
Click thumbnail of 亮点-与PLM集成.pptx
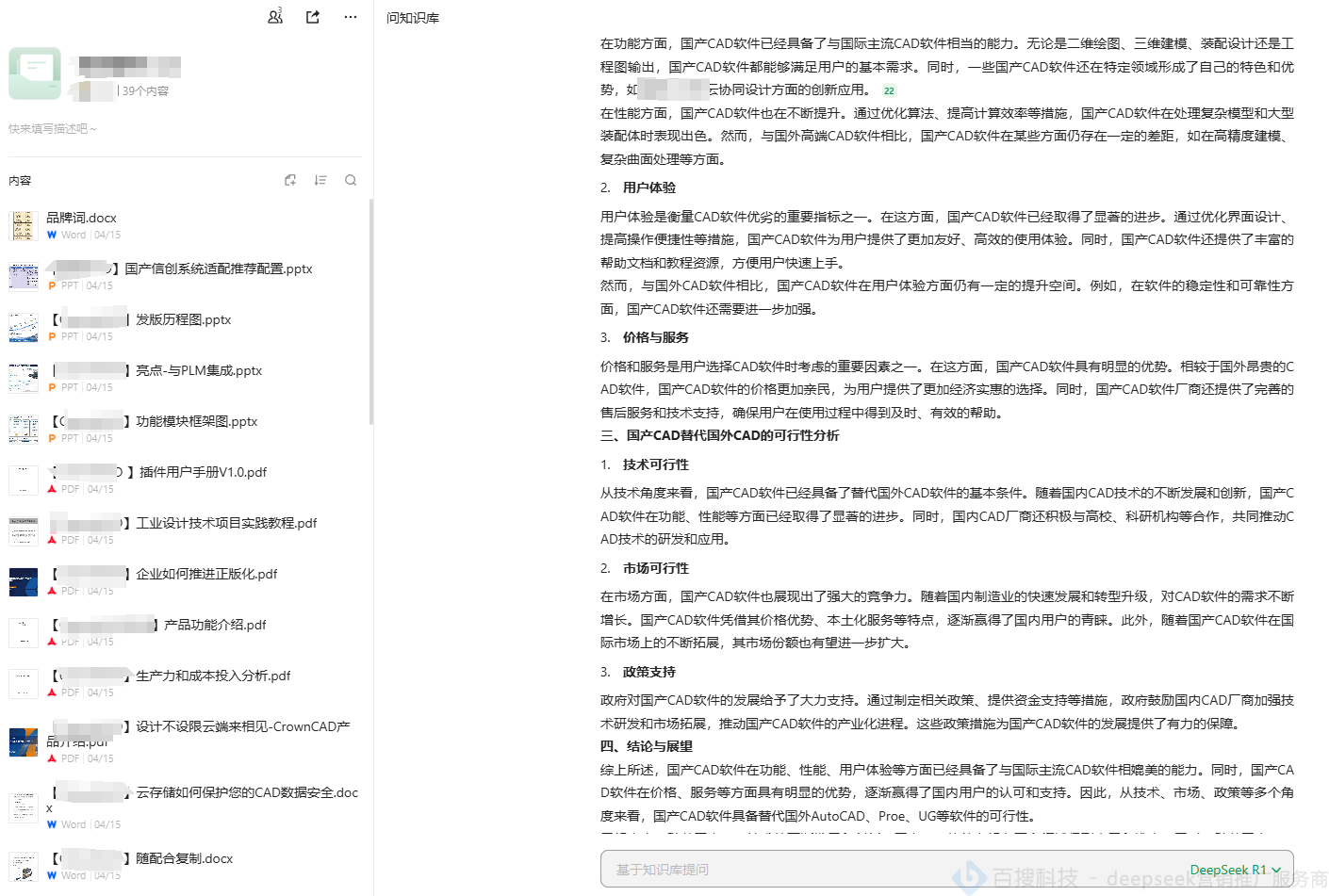click(24, 379)
